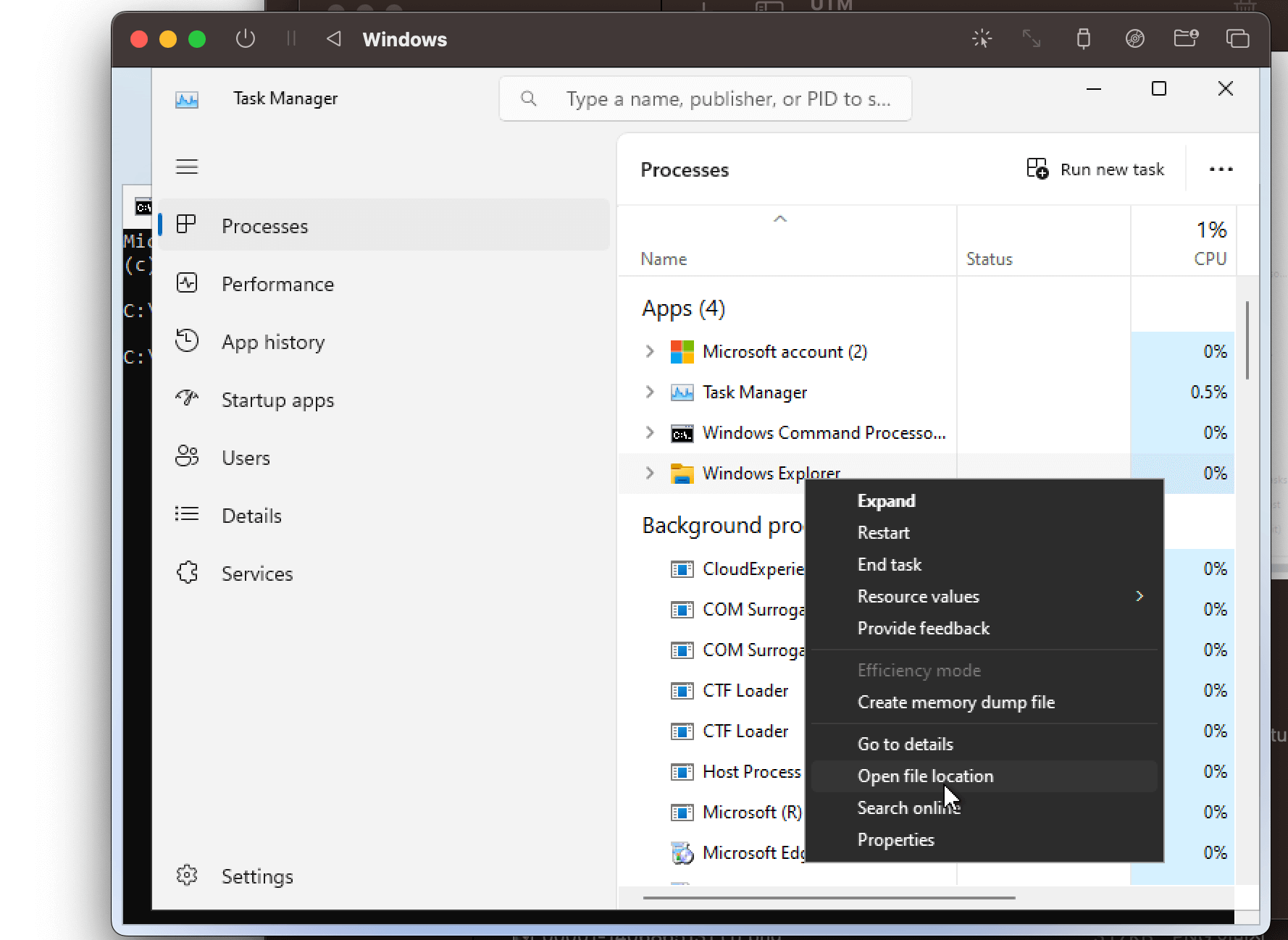This screenshot has height=940, width=1288.
Task: Click the UTM back triangle icon
Action: pos(333,38)
